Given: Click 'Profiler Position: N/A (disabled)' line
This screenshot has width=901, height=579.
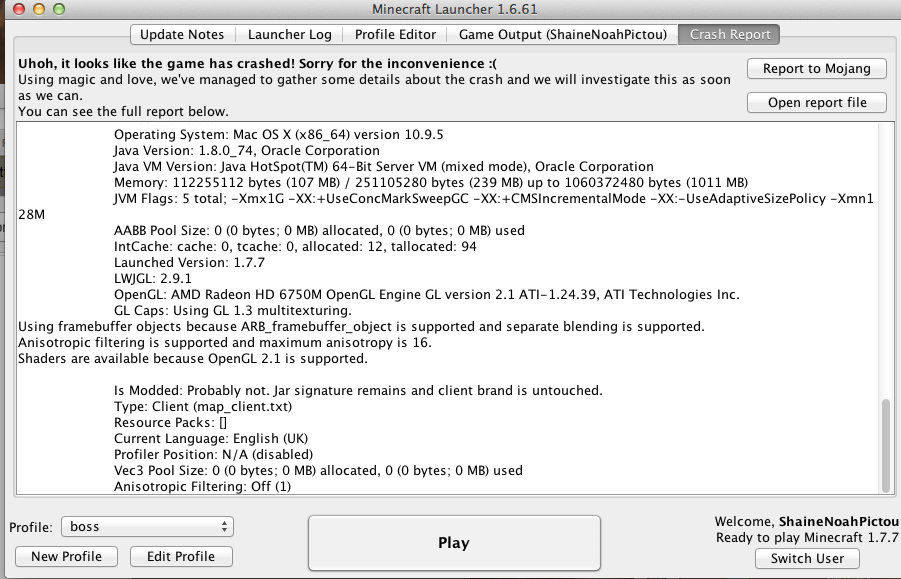Looking at the screenshot, I should (x=213, y=455).
